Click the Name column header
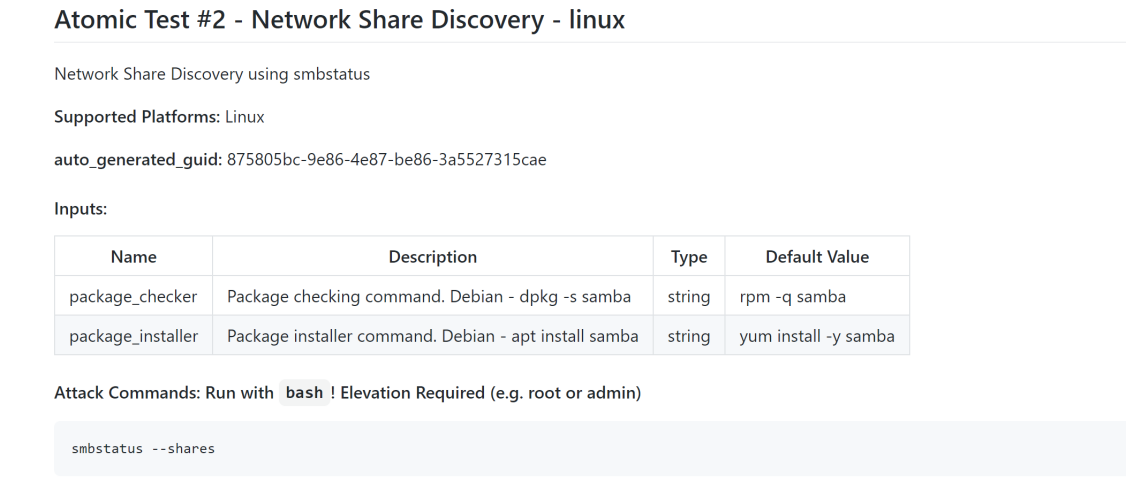This screenshot has height=482, width=1126. click(134, 256)
